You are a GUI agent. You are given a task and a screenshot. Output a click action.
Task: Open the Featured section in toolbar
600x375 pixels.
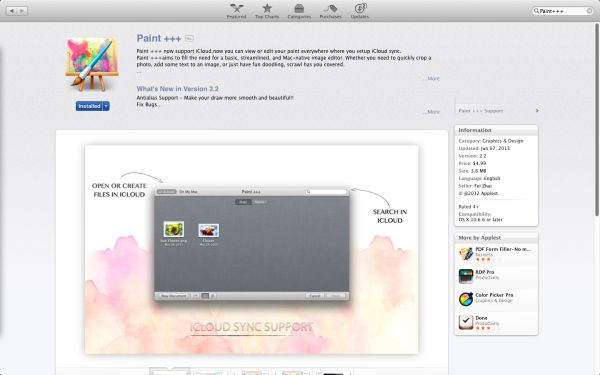[236, 11]
